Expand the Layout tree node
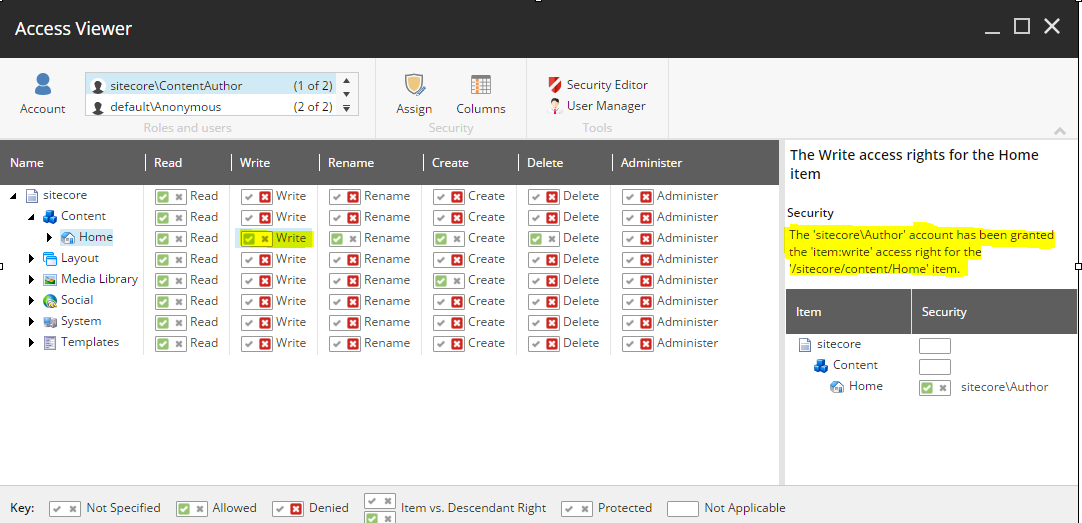The height and width of the screenshot is (523, 1082). tap(32, 259)
